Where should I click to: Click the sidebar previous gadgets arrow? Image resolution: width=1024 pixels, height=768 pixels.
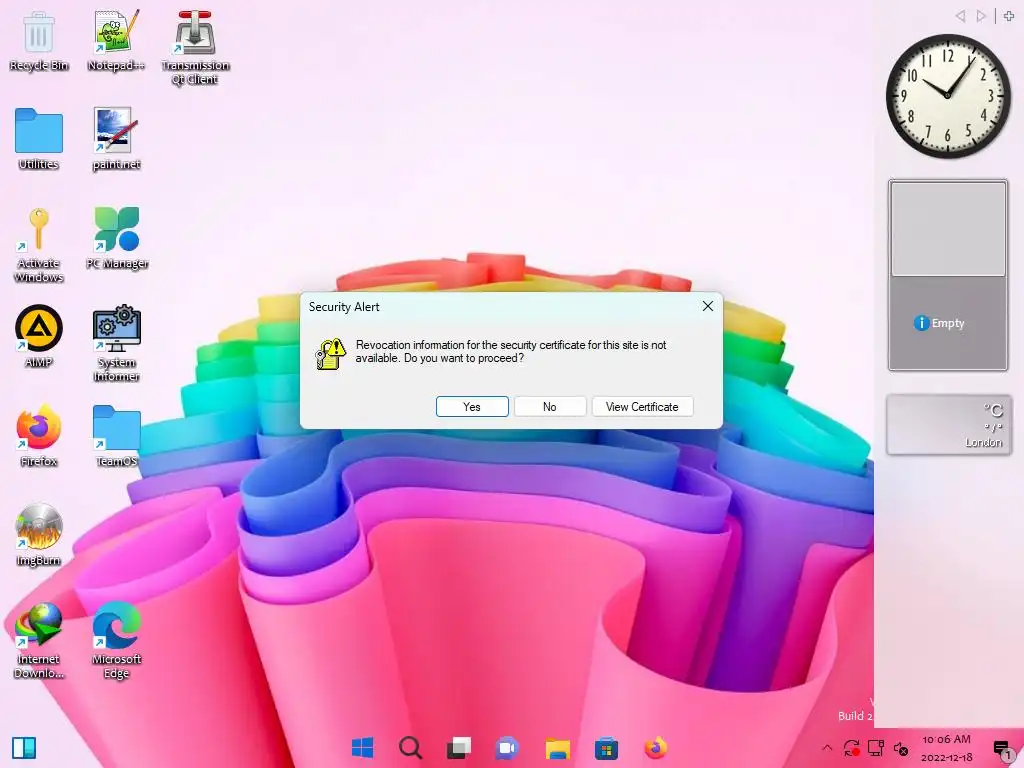click(960, 16)
